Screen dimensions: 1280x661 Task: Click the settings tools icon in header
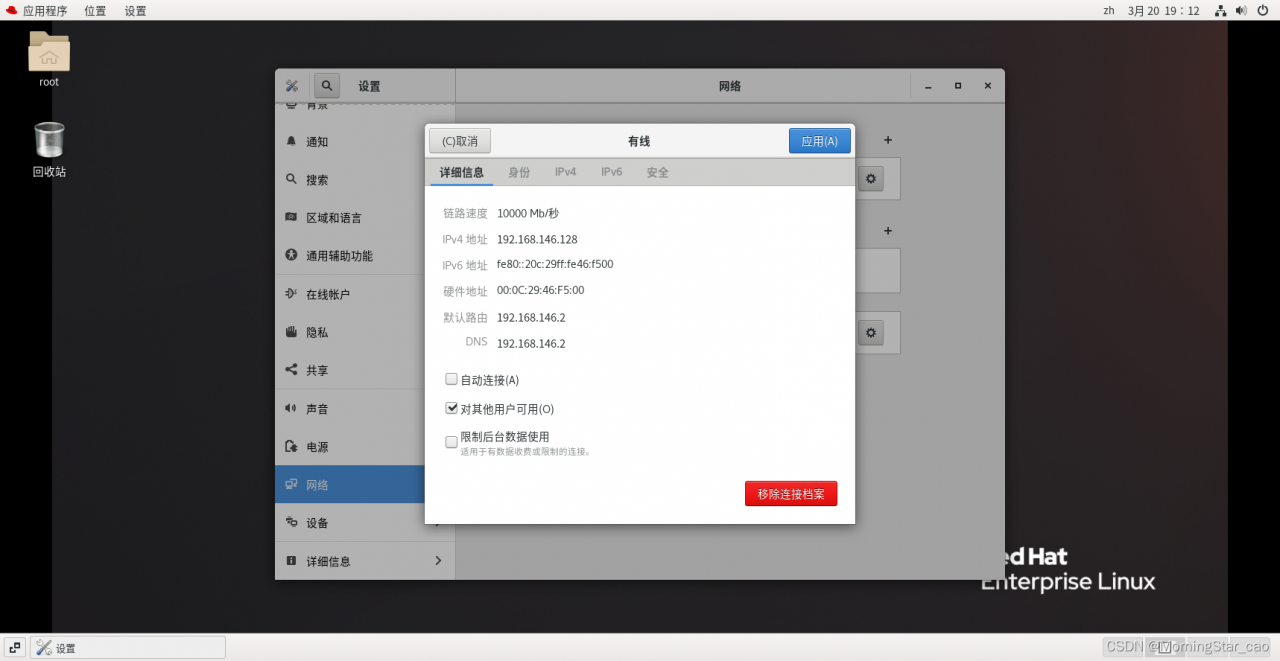pyautogui.click(x=292, y=86)
